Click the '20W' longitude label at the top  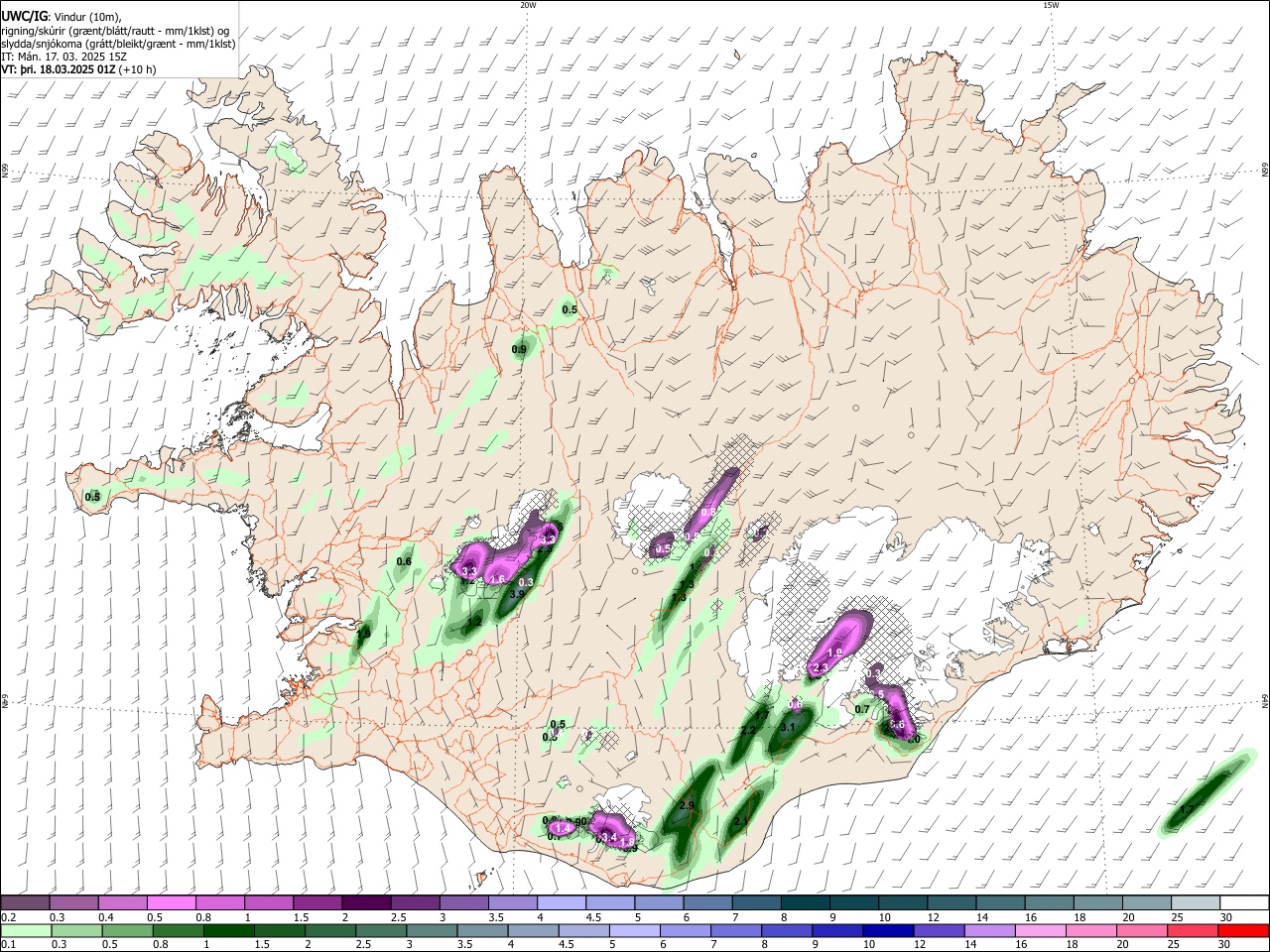point(528,5)
